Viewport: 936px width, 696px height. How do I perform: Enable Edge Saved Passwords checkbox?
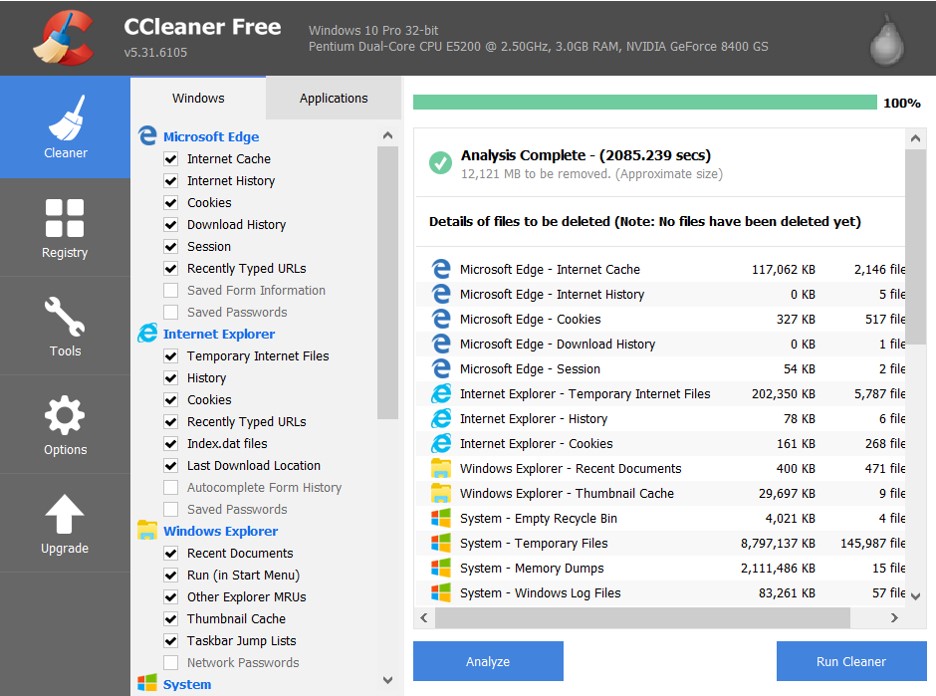click(x=171, y=312)
